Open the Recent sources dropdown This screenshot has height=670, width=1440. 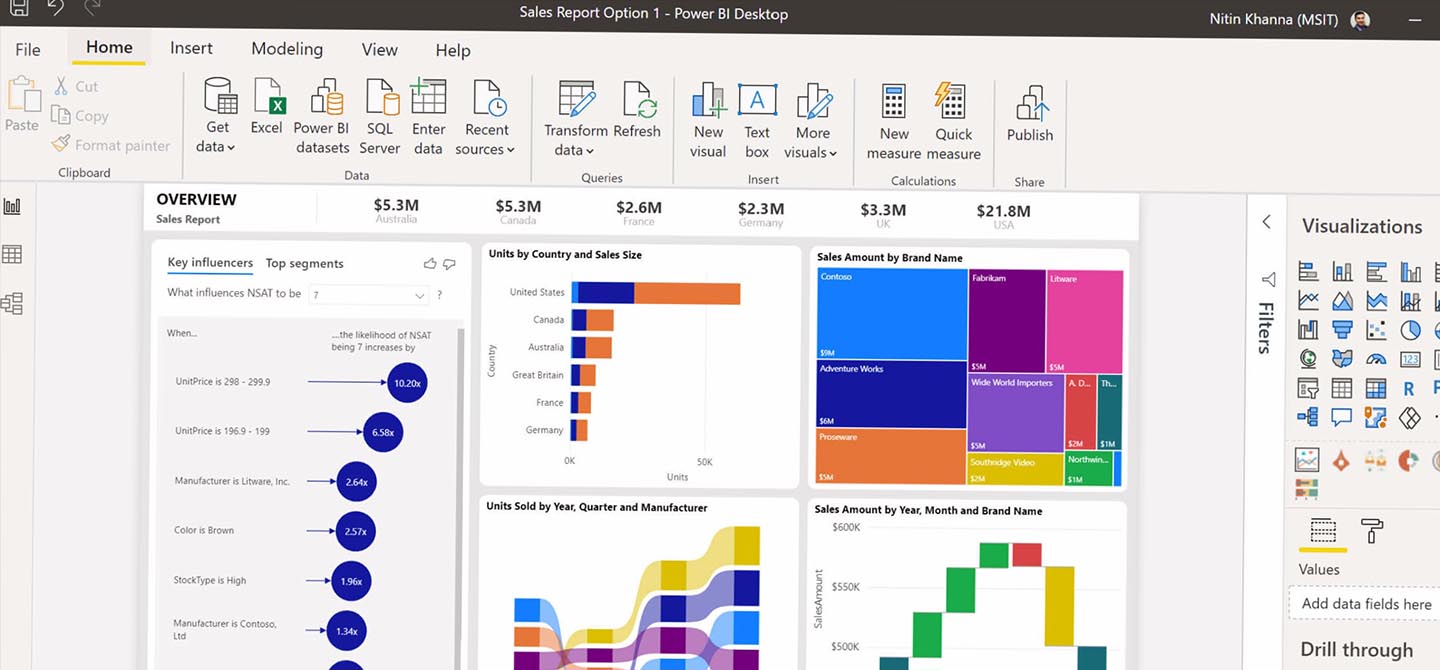(486, 116)
